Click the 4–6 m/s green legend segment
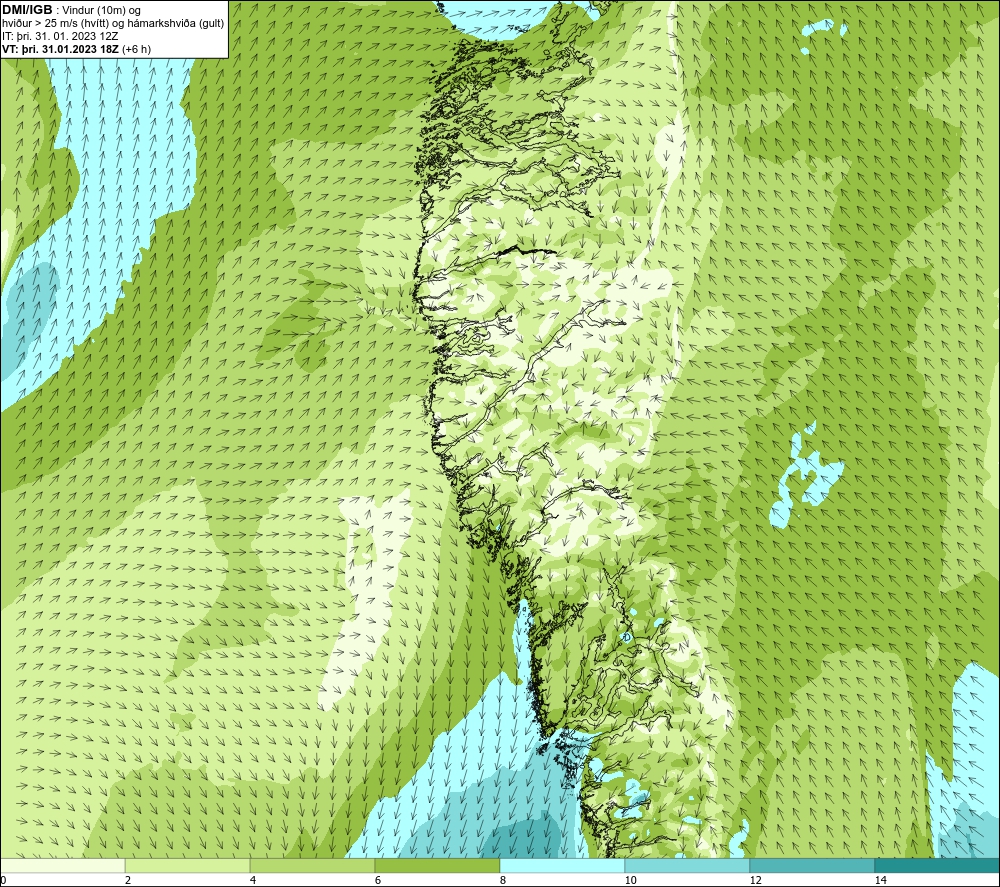Screen dimensions: 1000x887 click(312, 865)
